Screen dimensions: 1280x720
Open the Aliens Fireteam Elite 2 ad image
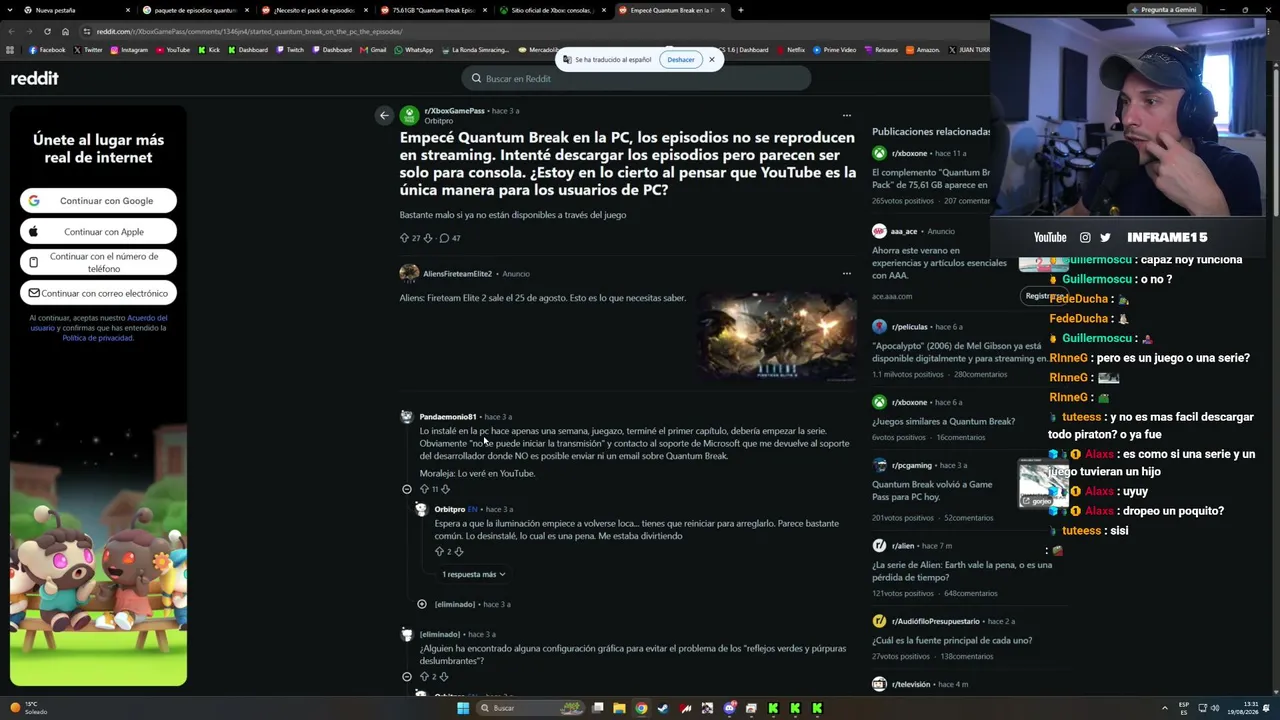point(776,336)
